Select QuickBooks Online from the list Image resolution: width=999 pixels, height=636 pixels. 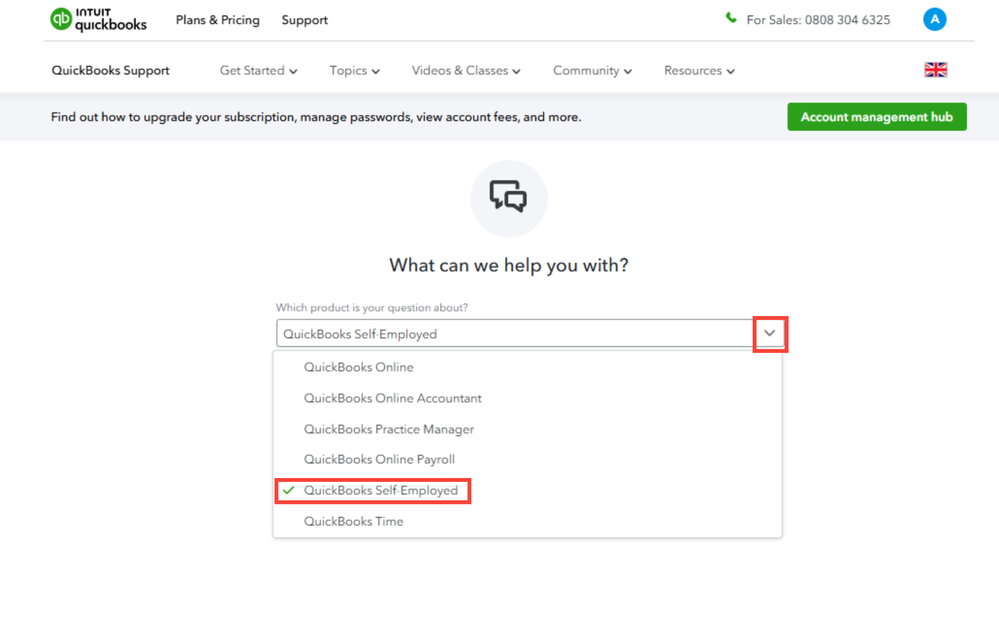tap(358, 367)
